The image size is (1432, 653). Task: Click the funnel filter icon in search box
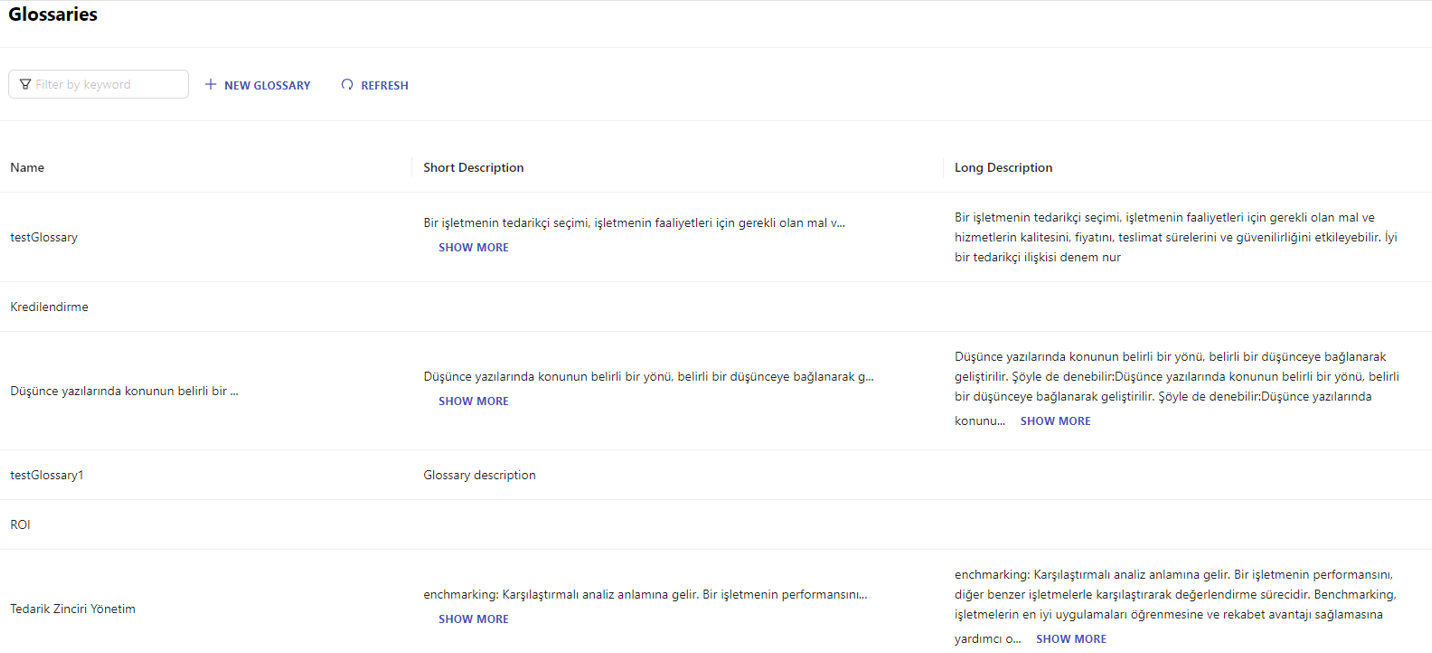25,85
